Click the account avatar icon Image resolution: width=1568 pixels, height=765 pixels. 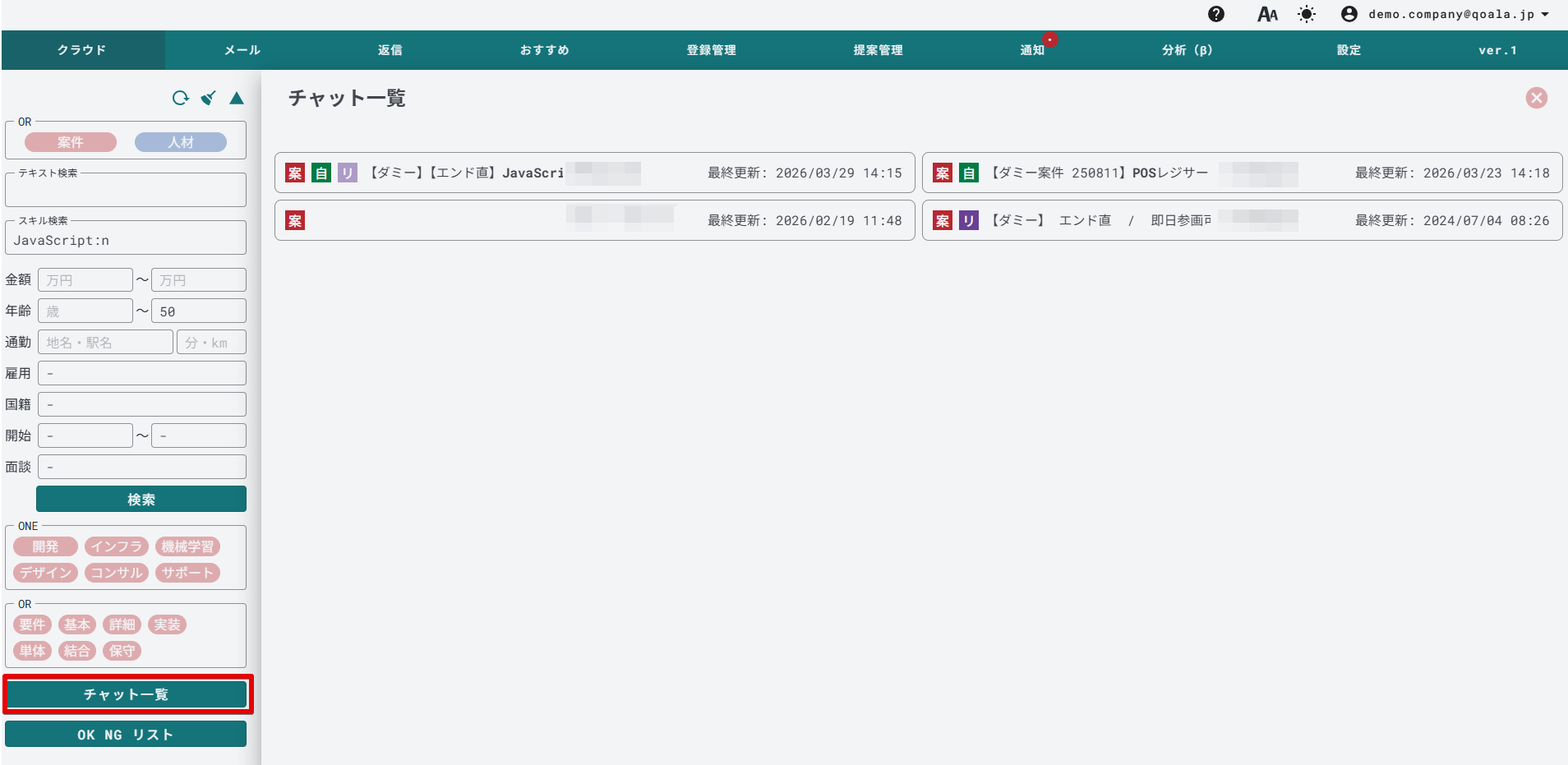click(x=1349, y=14)
